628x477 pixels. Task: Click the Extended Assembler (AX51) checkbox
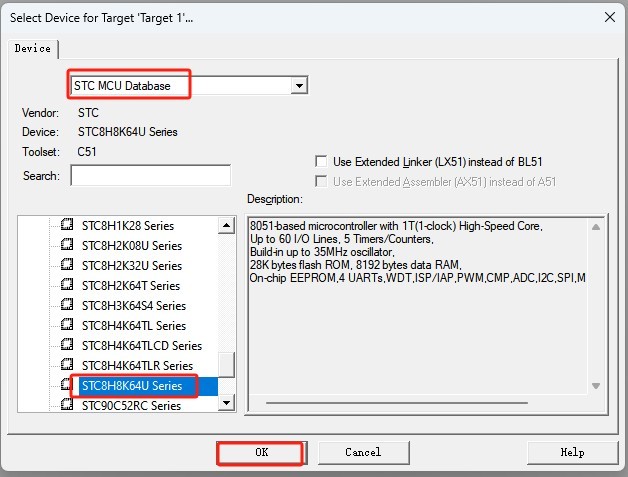point(321,181)
